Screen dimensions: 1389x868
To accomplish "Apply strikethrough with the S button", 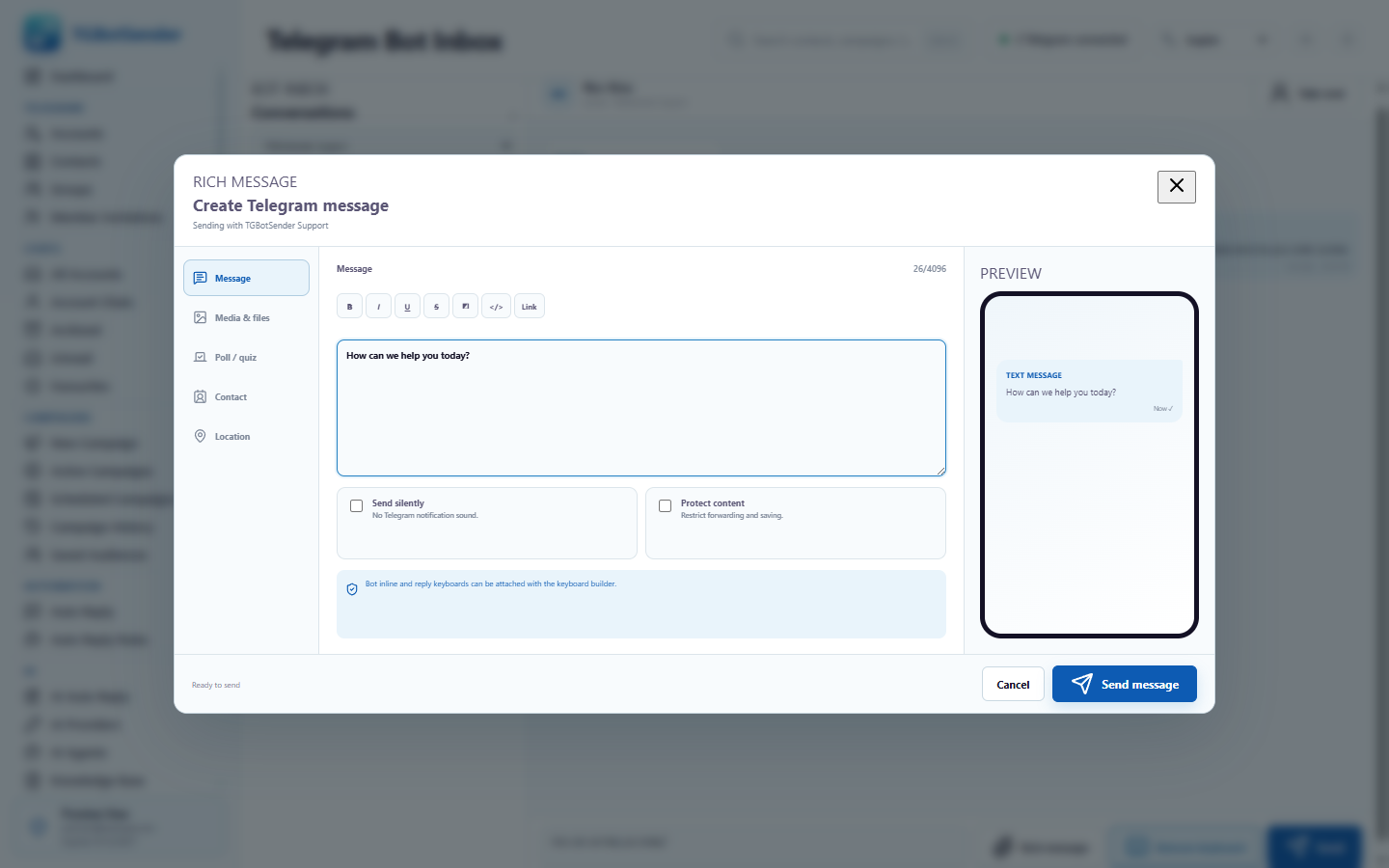I will [436, 307].
